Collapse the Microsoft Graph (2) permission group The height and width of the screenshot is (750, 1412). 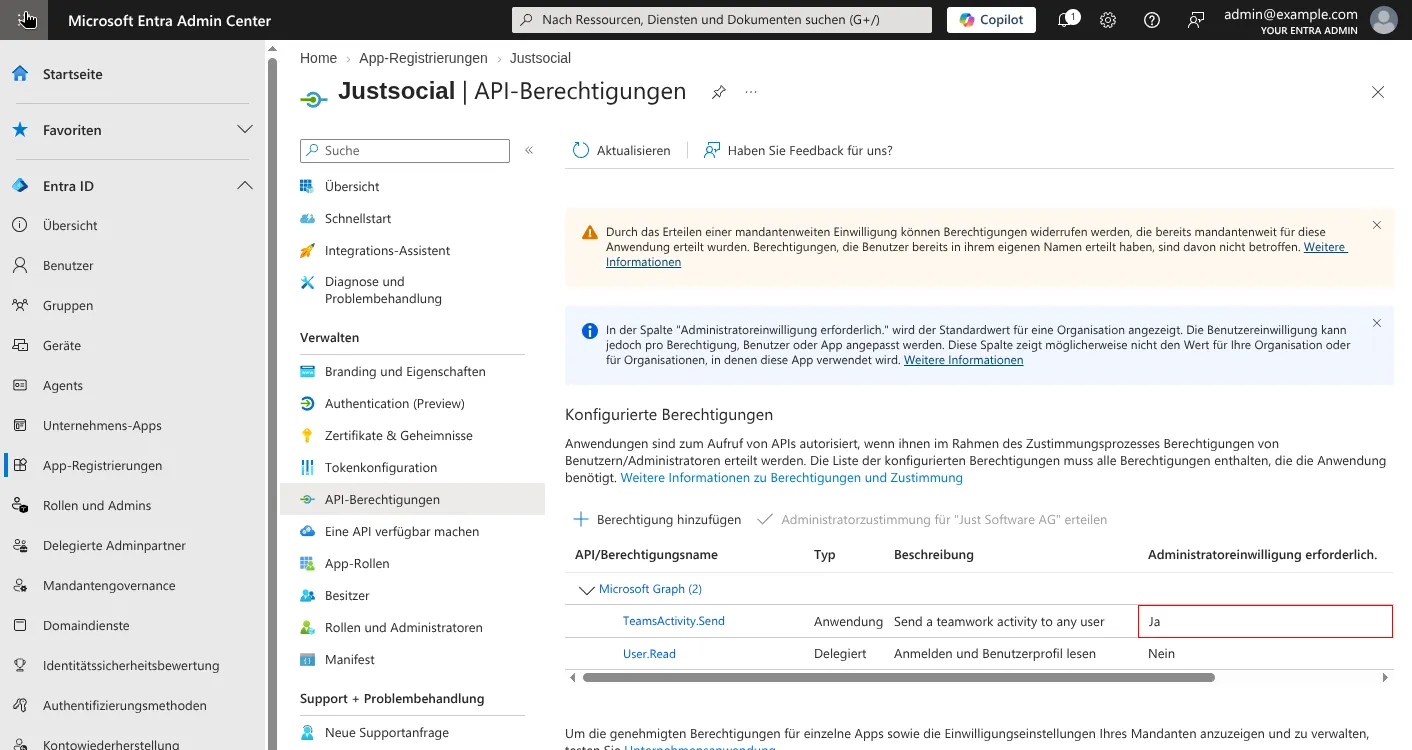[587, 590]
